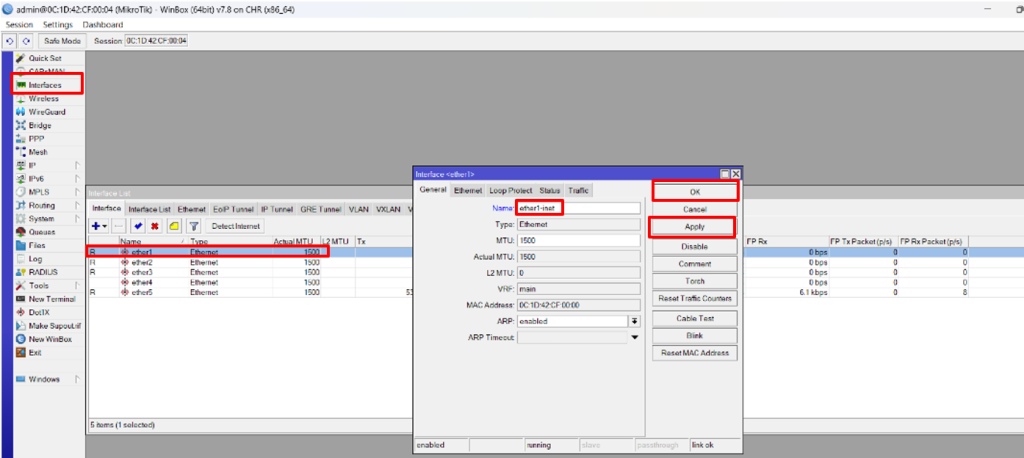Click the yellow comment note icon

tap(174, 227)
